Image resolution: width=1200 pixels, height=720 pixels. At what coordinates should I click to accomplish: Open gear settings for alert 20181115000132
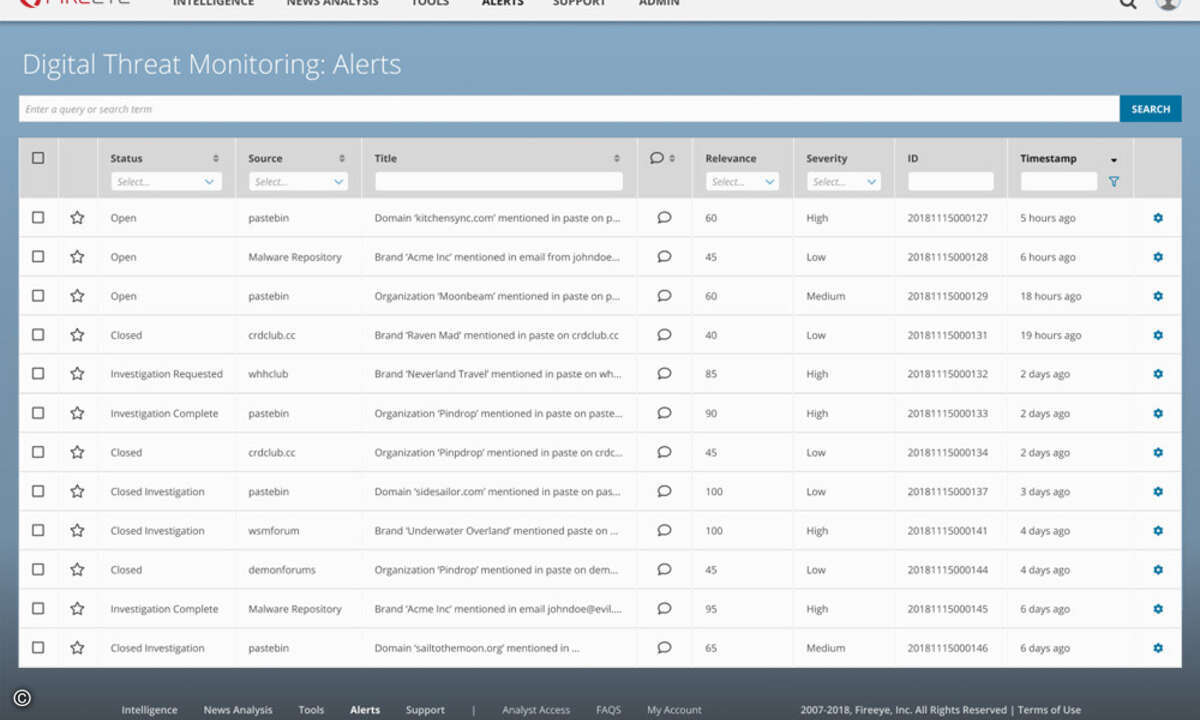(x=1158, y=374)
